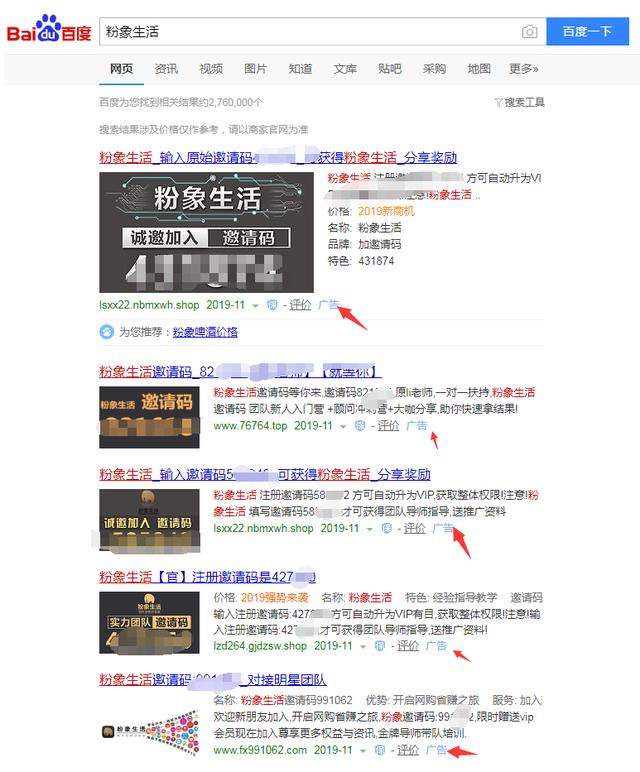
Task: Click the 为您推荐 blue face icon
Action: click(x=106, y=332)
